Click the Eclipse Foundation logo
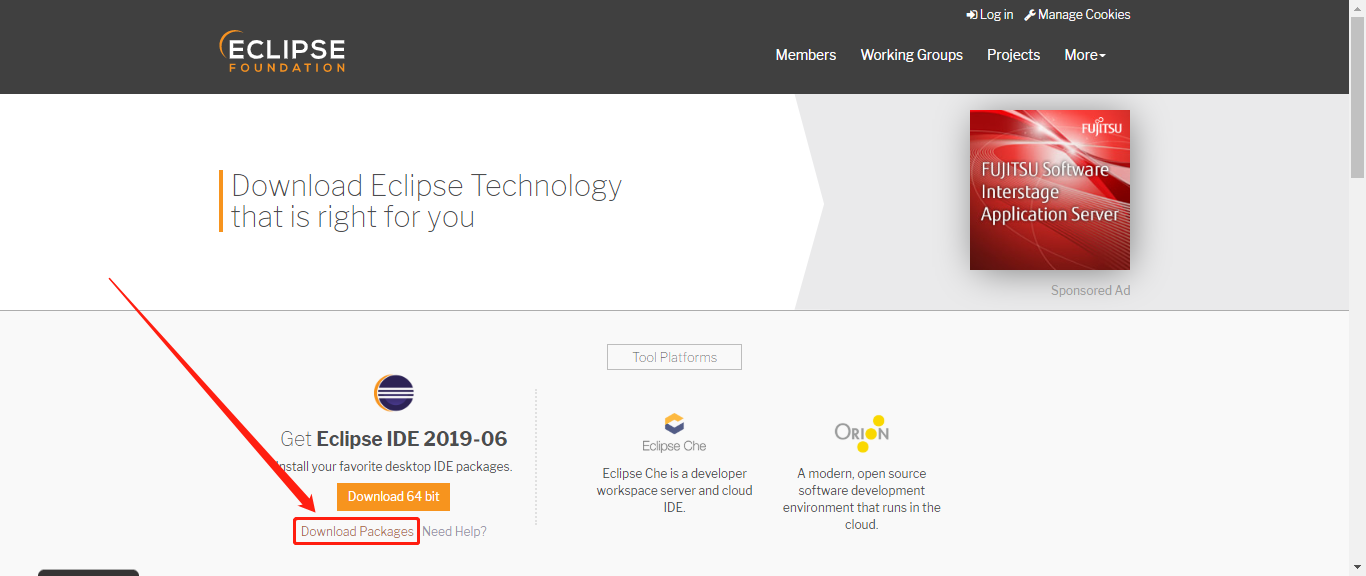This screenshot has width=1366, height=576. (x=283, y=51)
